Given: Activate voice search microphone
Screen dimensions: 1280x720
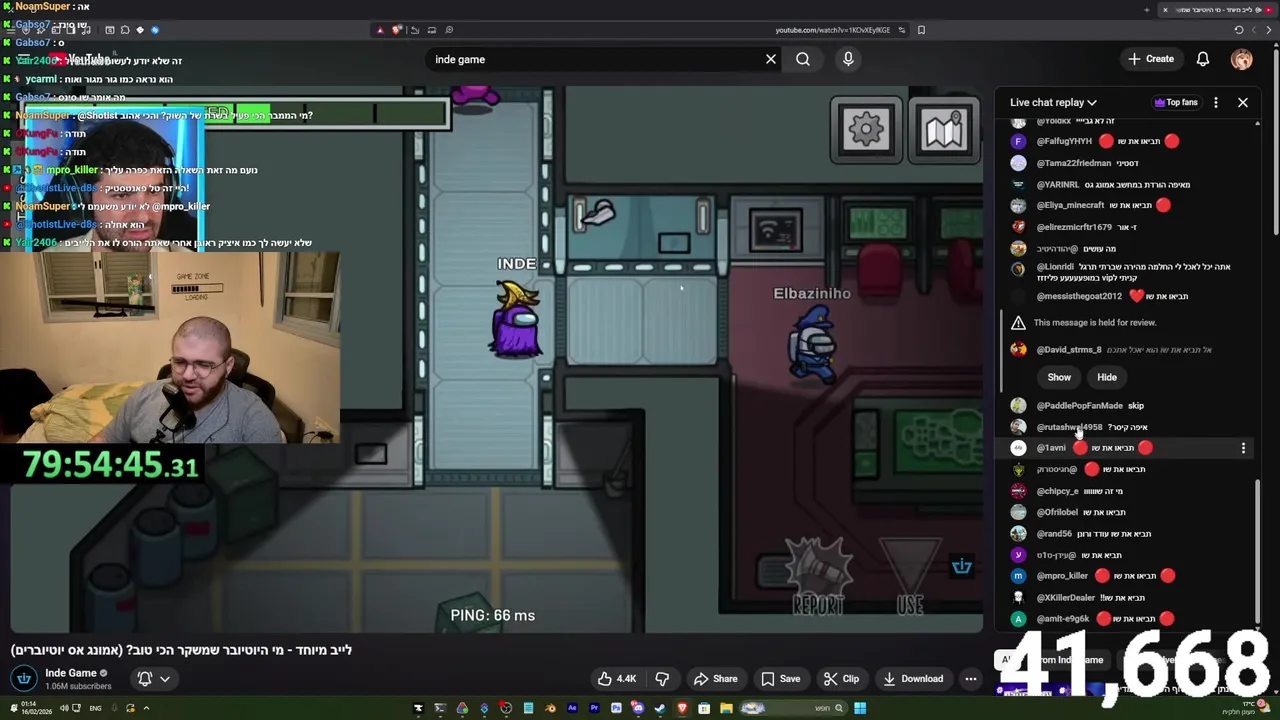Looking at the screenshot, I should click(848, 59).
